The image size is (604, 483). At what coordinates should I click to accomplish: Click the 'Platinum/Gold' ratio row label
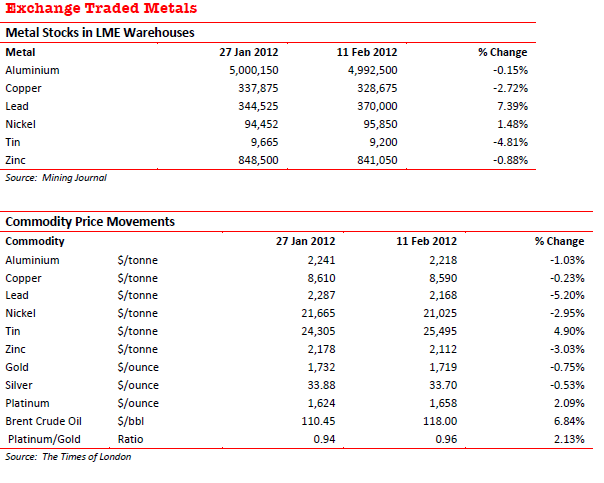point(45,439)
